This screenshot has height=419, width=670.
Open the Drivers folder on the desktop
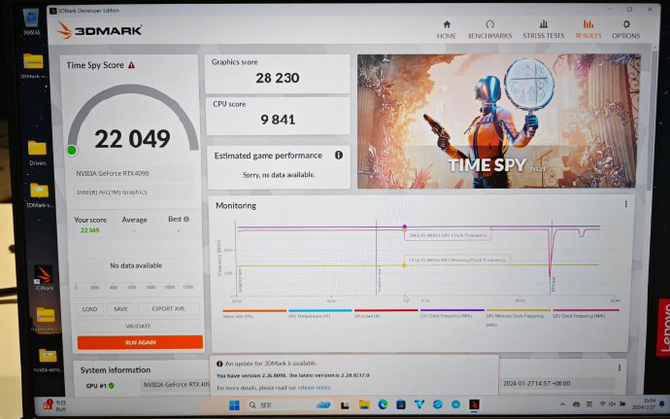pyautogui.click(x=38, y=152)
